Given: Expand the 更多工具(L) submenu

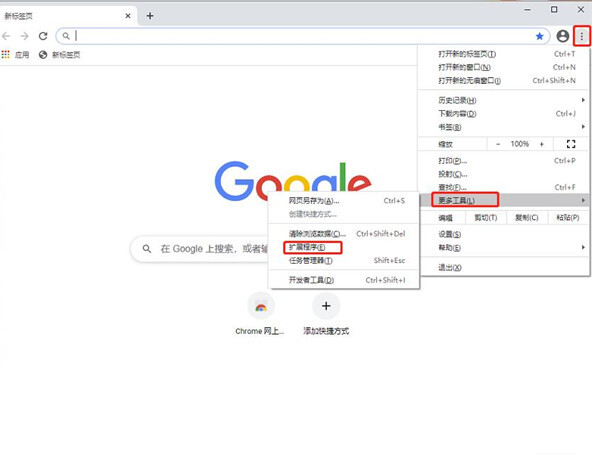Looking at the screenshot, I should click(x=504, y=200).
